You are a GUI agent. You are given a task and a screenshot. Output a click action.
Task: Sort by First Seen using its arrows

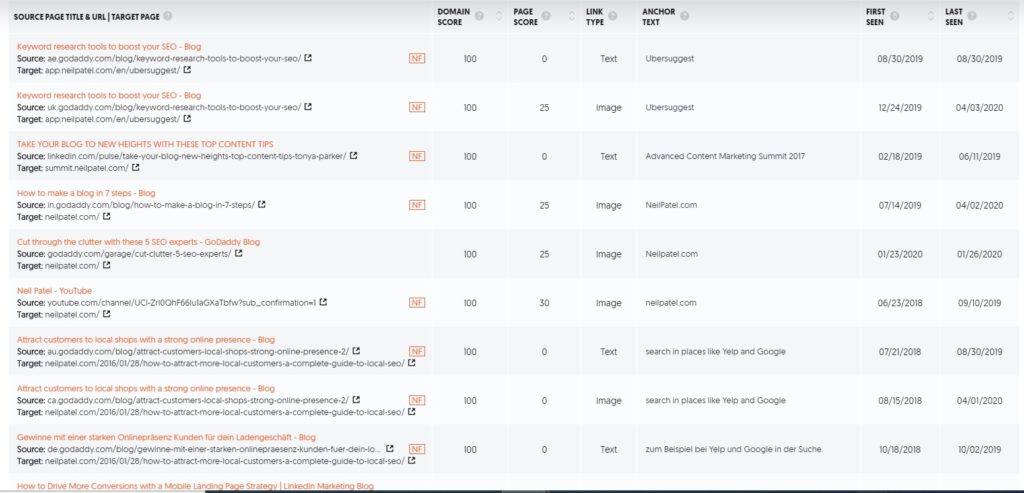[931, 16]
